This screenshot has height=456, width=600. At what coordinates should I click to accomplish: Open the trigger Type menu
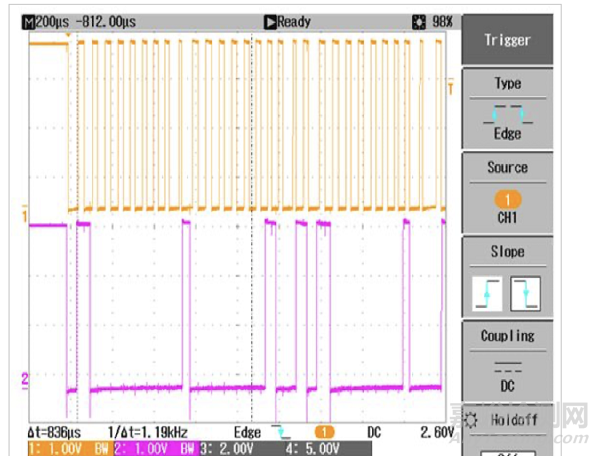click(x=507, y=84)
